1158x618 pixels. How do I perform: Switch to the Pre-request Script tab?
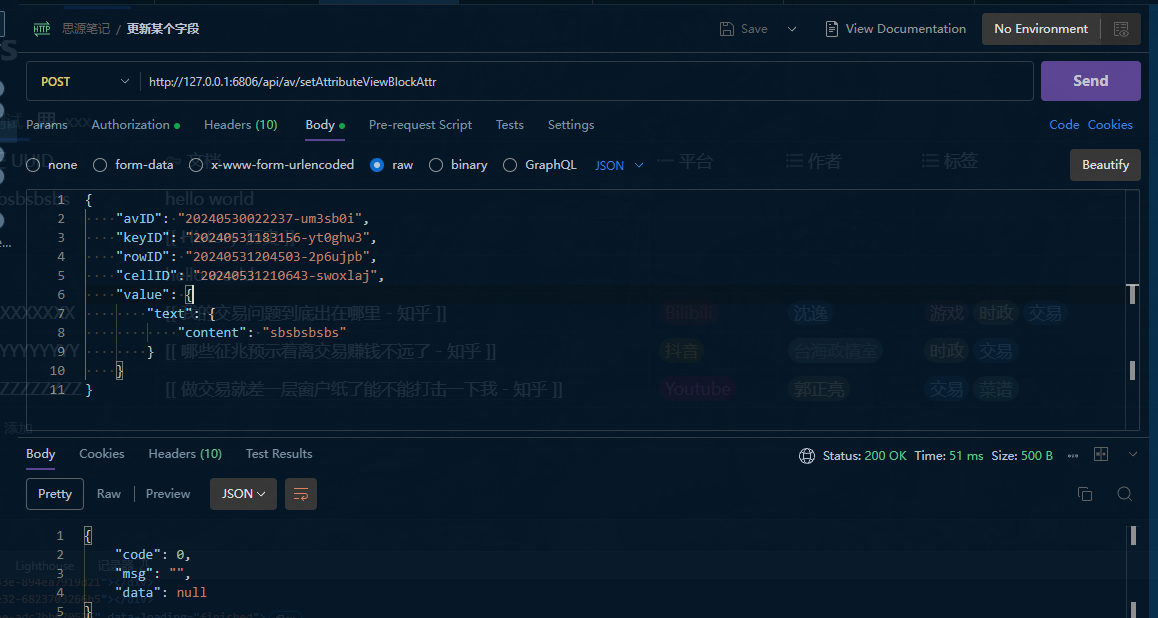click(420, 125)
